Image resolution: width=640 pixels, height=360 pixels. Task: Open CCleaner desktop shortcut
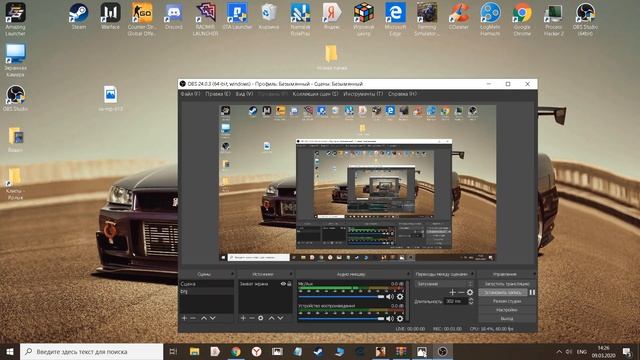click(x=458, y=17)
